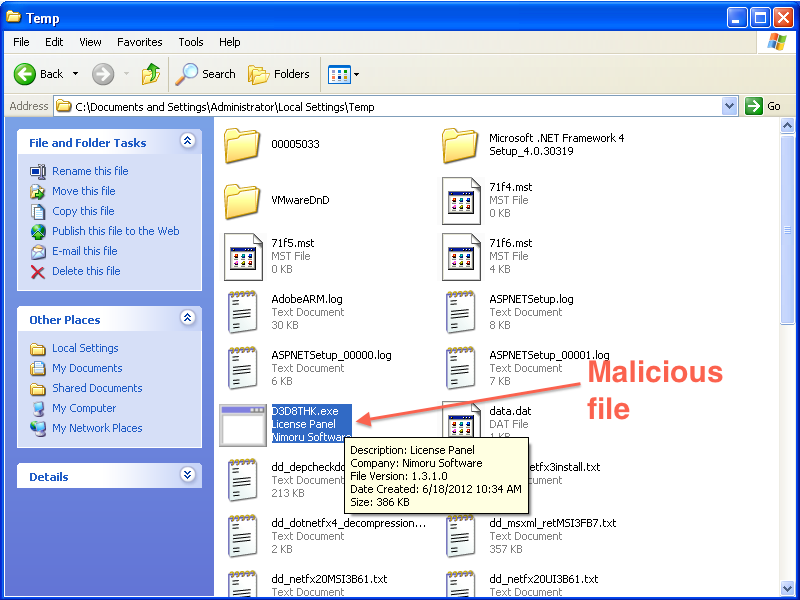Select the 71f4.mst file icon
Screen dimensions: 800x600
click(461, 200)
